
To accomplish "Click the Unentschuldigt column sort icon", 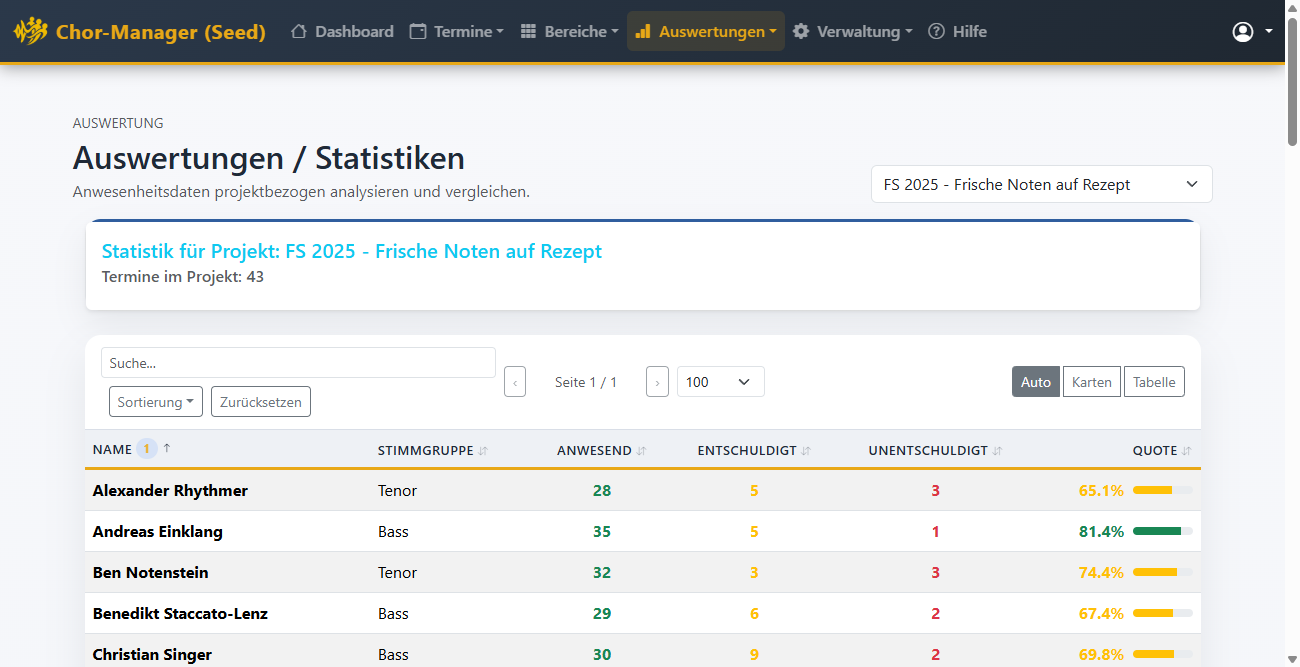I will pos(998,451).
